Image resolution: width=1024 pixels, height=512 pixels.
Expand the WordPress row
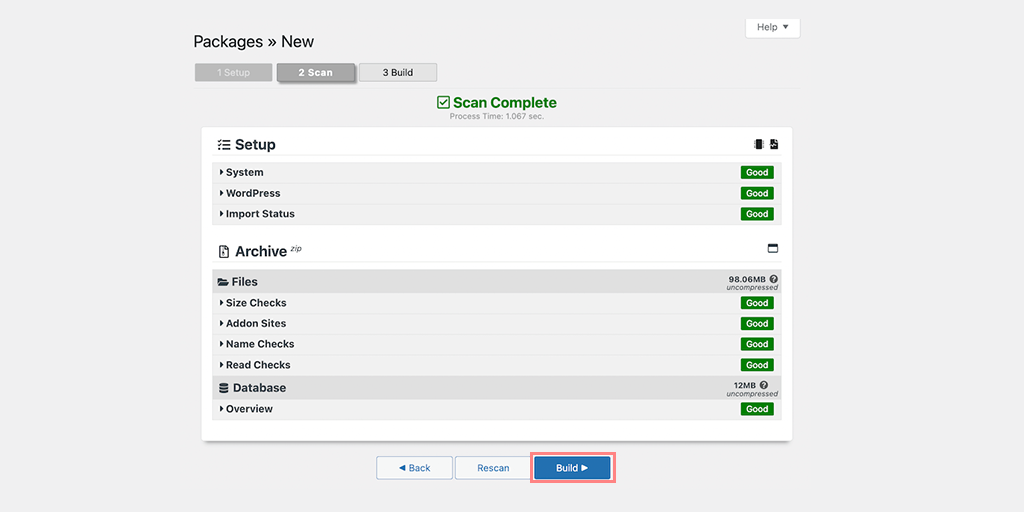point(496,193)
